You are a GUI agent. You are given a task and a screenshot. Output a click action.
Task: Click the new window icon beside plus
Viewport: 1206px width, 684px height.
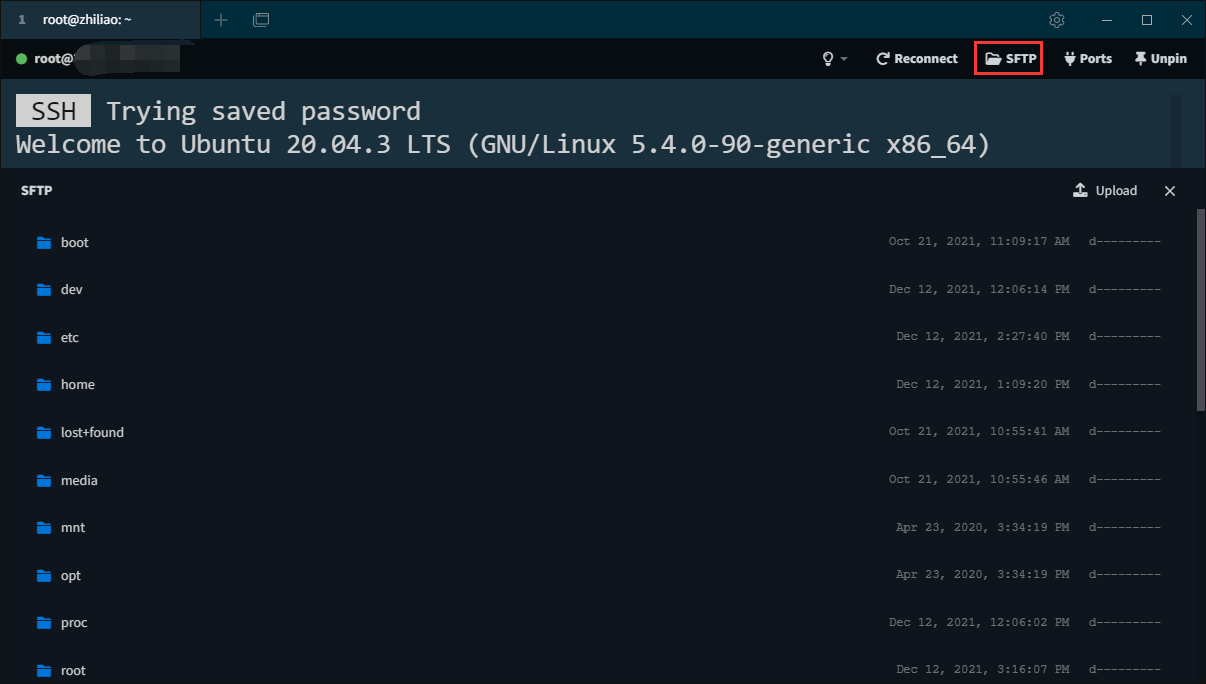tap(260, 19)
